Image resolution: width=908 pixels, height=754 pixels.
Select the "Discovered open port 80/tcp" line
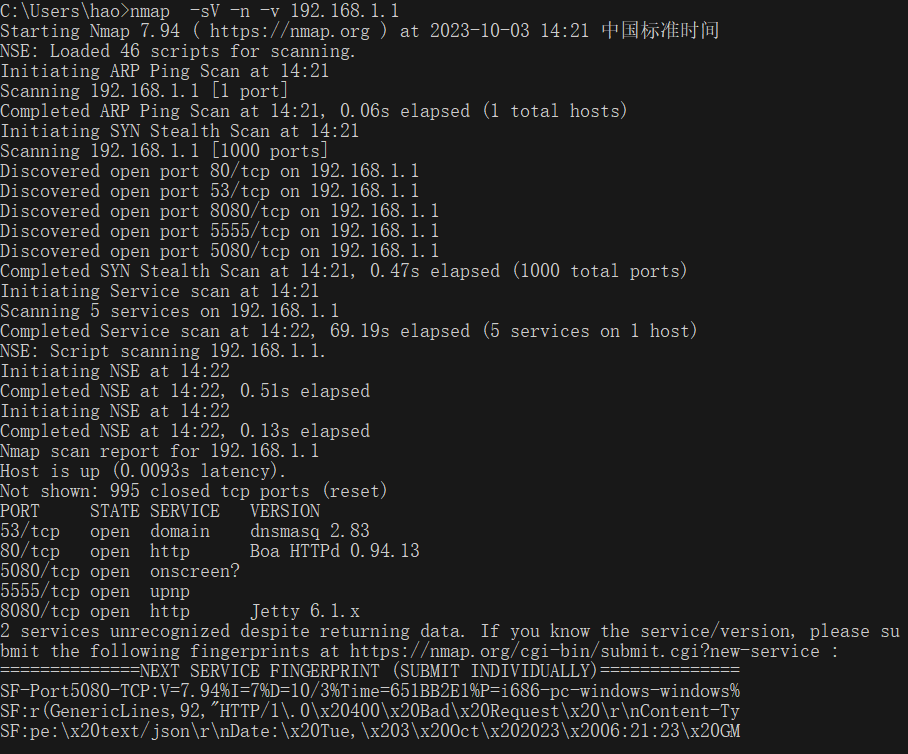point(209,171)
